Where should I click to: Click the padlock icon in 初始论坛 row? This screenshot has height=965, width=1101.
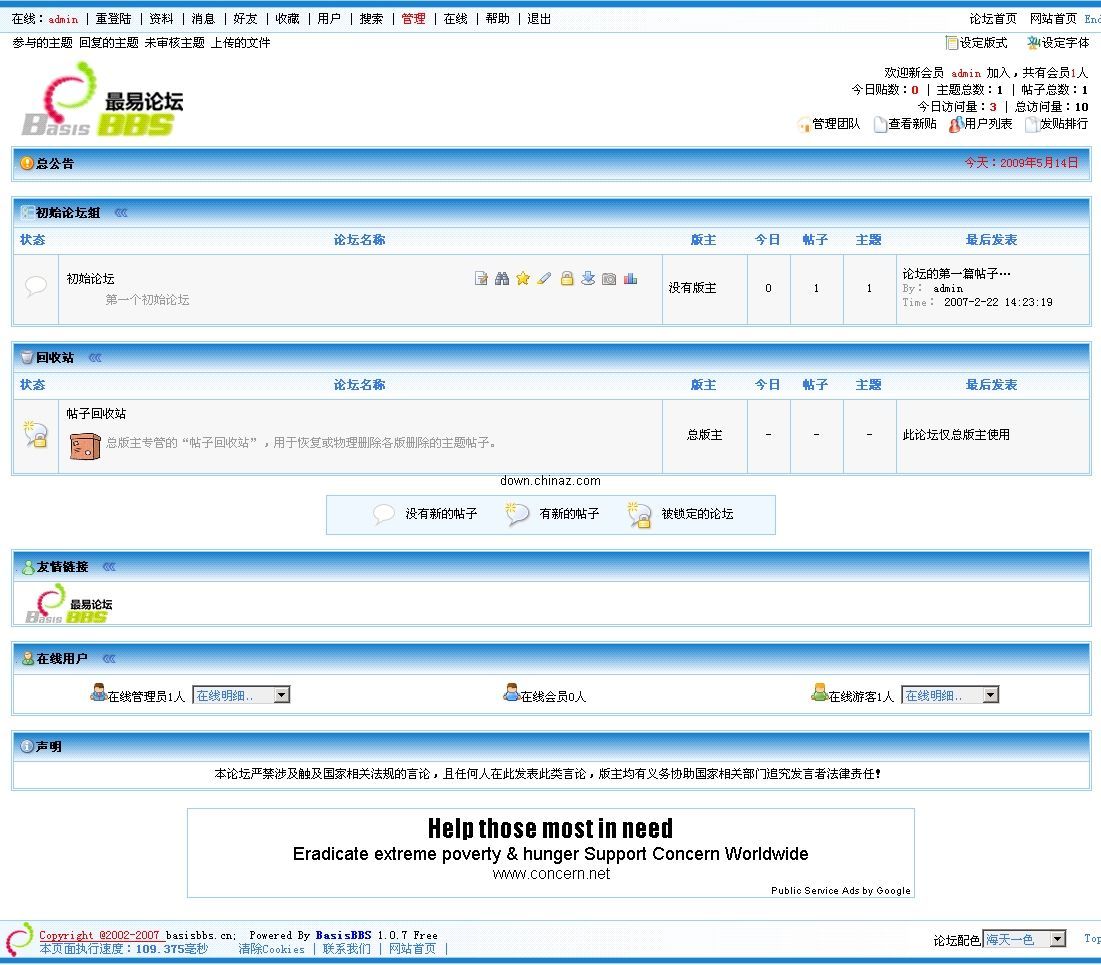click(566, 279)
